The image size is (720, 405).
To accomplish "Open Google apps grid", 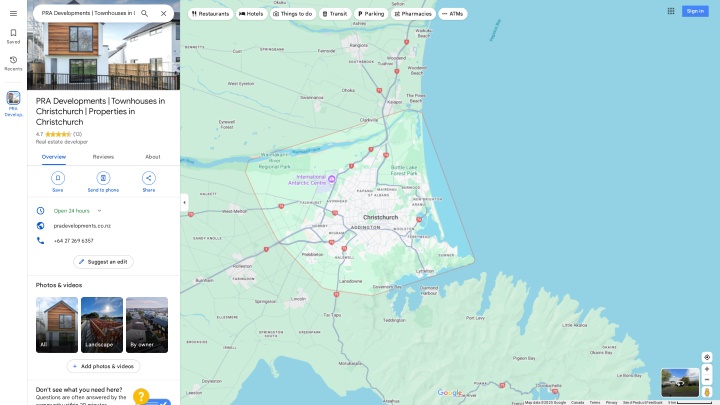I will [x=671, y=11].
